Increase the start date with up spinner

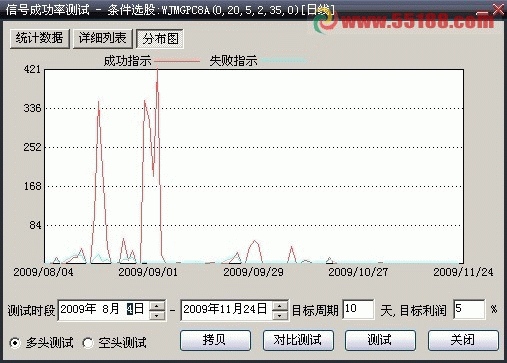(157, 305)
